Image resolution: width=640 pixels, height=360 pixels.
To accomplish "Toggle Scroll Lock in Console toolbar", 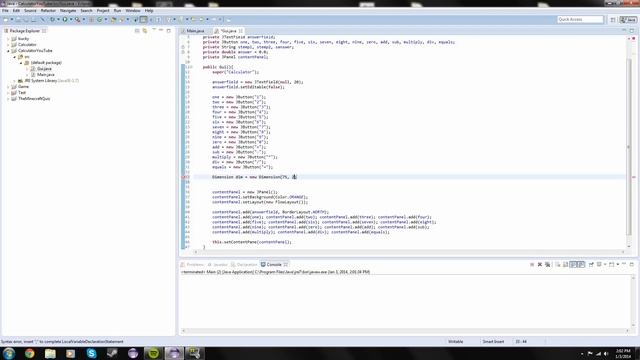I will click(565, 264).
